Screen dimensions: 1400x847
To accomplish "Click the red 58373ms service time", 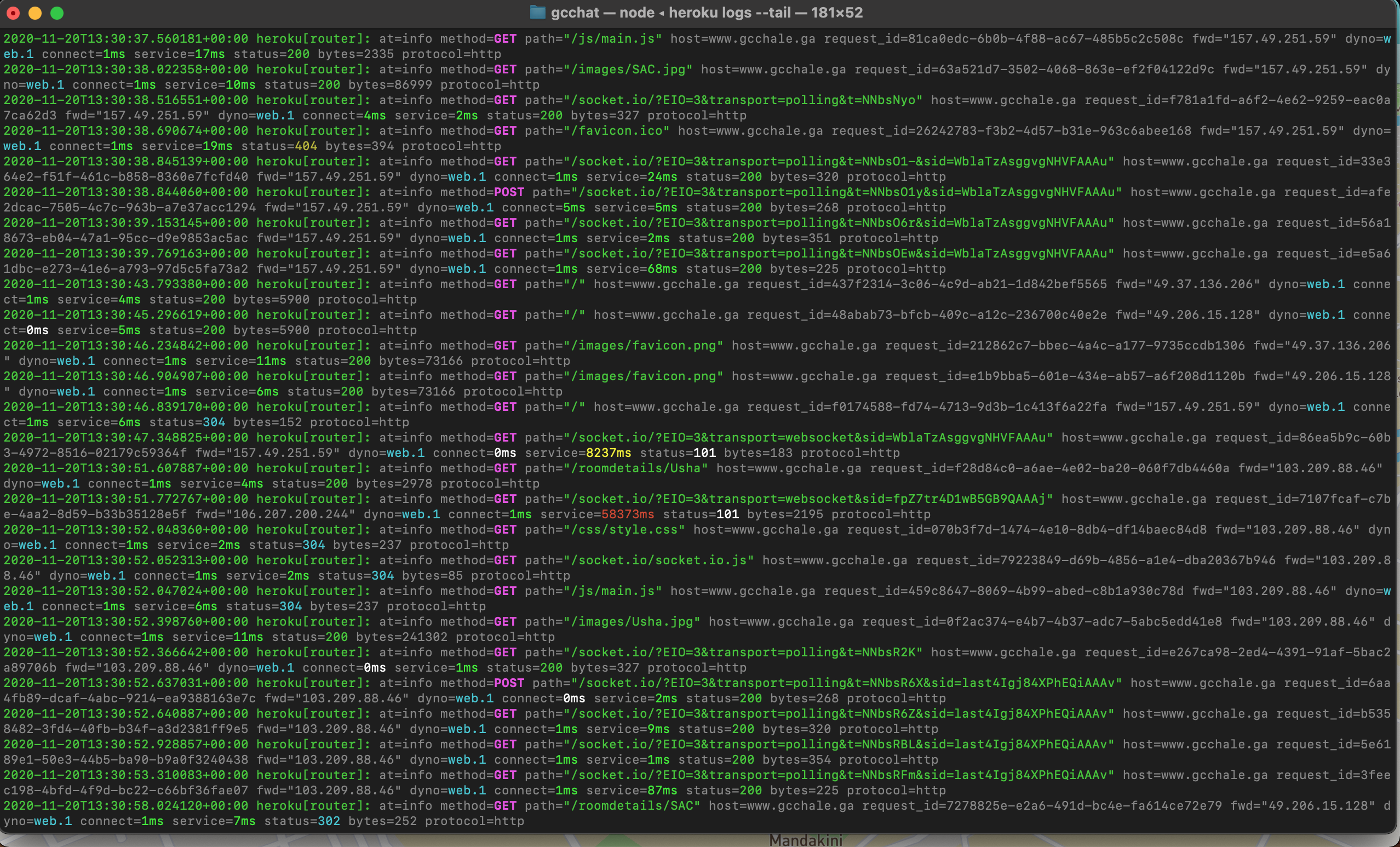I will [x=627, y=514].
